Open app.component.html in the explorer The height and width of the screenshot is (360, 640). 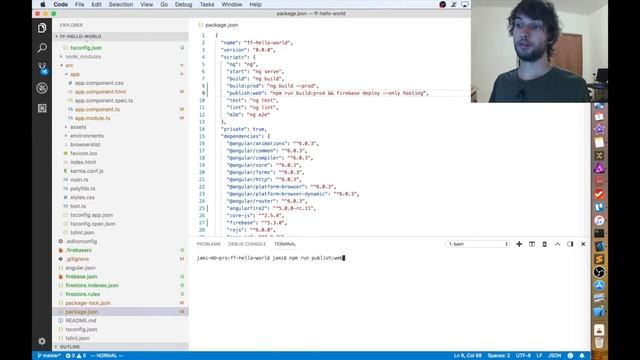[100, 92]
